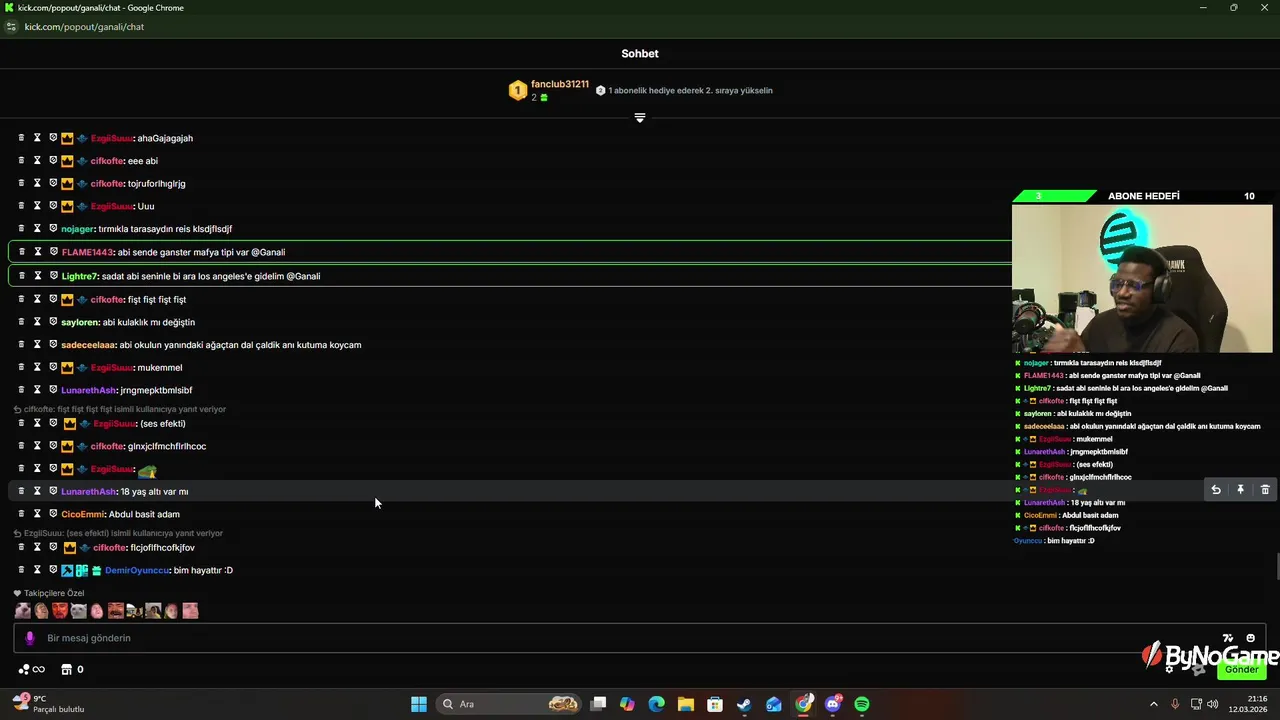Open FLAME1443's username profile
This screenshot has height=720, width=1280.
pos(87,252)
